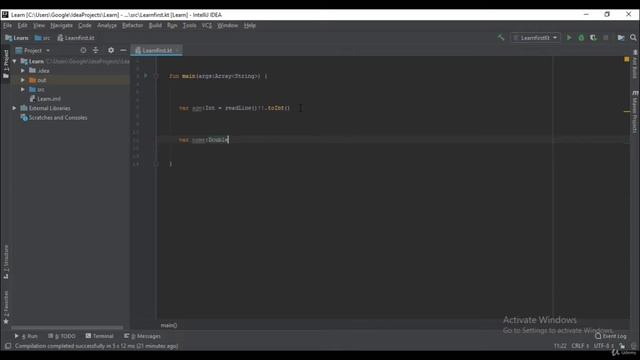
Task: Toggle the Project side tab
Action: click(6, 64)
